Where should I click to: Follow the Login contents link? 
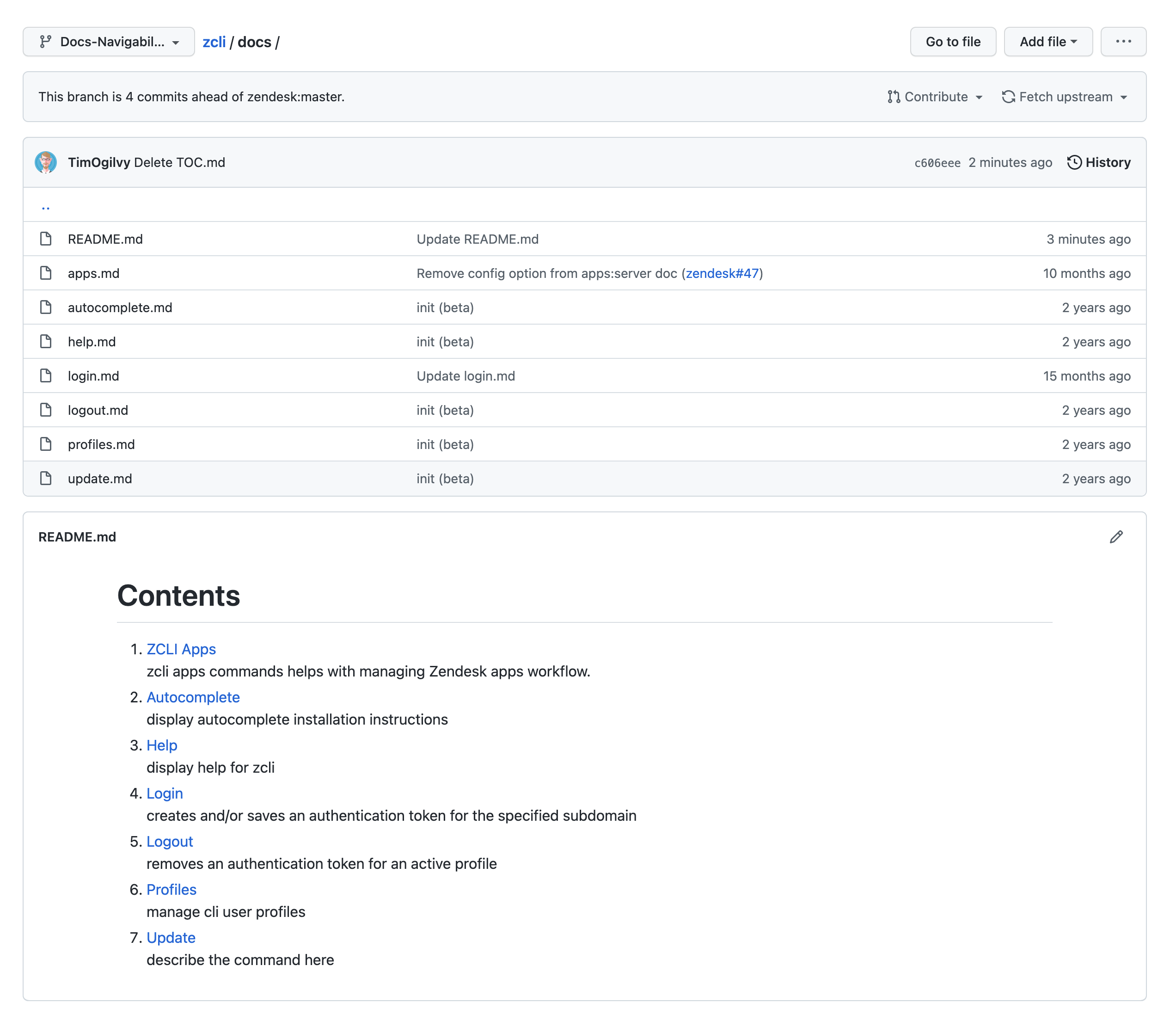pyautogui.click(x=165, y=793)
